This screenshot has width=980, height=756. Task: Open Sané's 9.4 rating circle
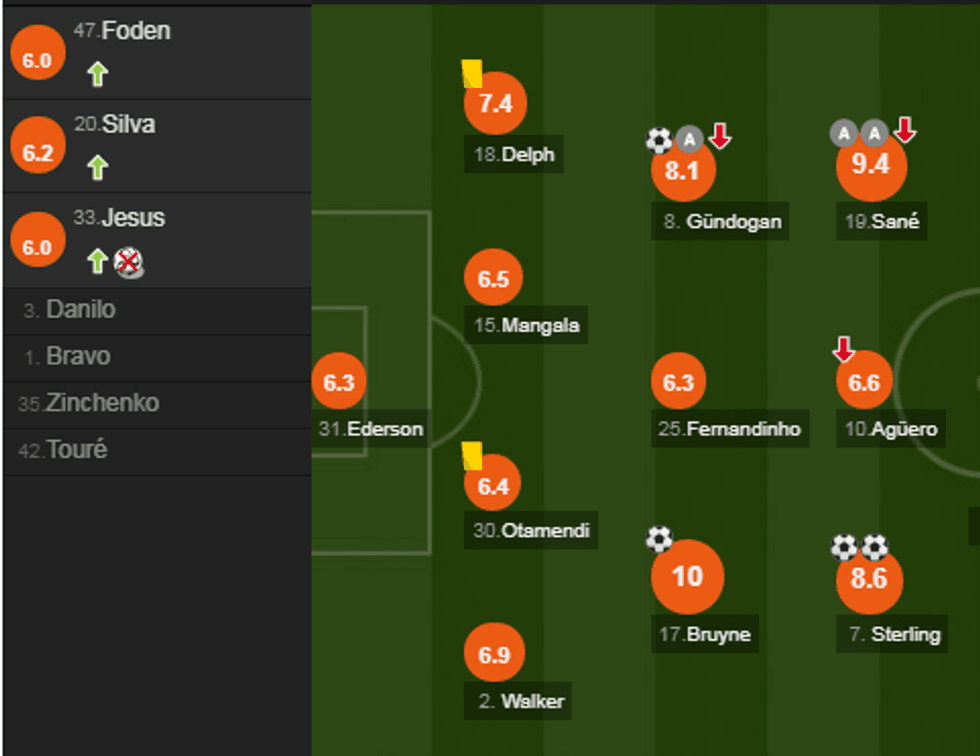point(870,165)
